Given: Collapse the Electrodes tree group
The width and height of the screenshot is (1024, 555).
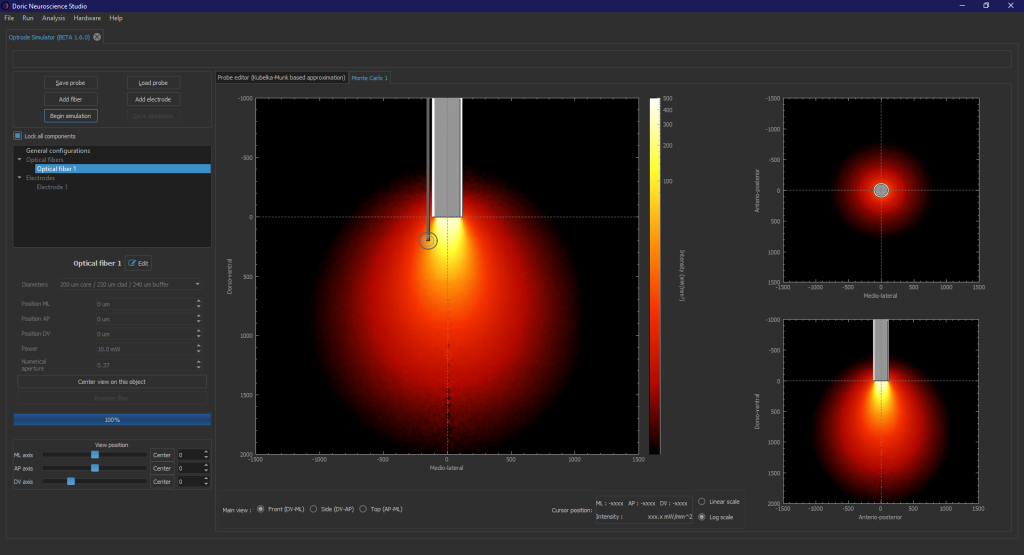Looking at the screenshot, I should (19, 178).
